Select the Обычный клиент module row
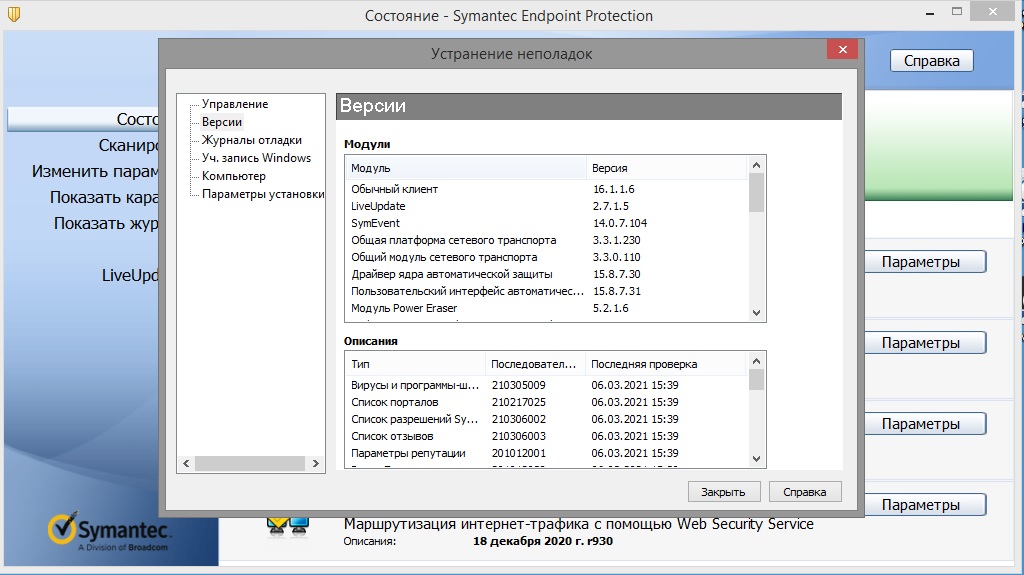This screenshot has height=575, width=1024. click(x=547, y=189)
